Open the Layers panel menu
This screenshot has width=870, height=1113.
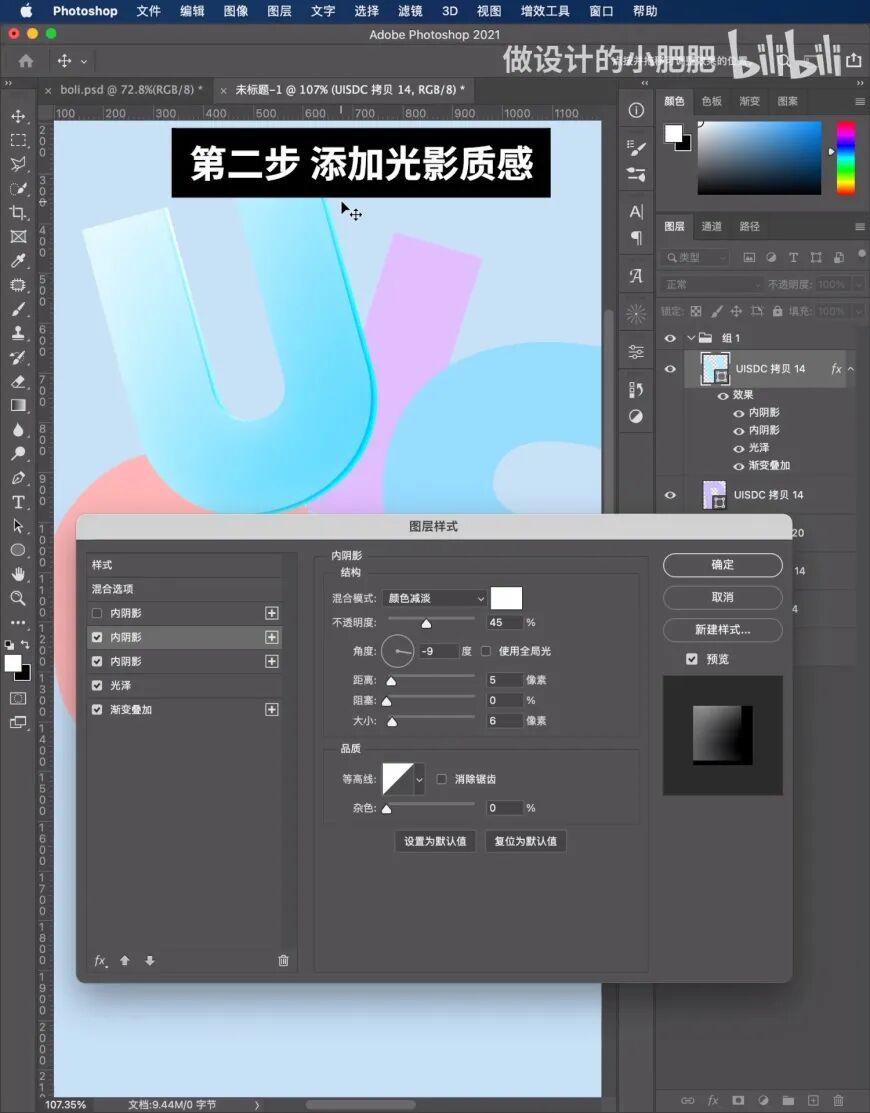(x=860, y=226)
